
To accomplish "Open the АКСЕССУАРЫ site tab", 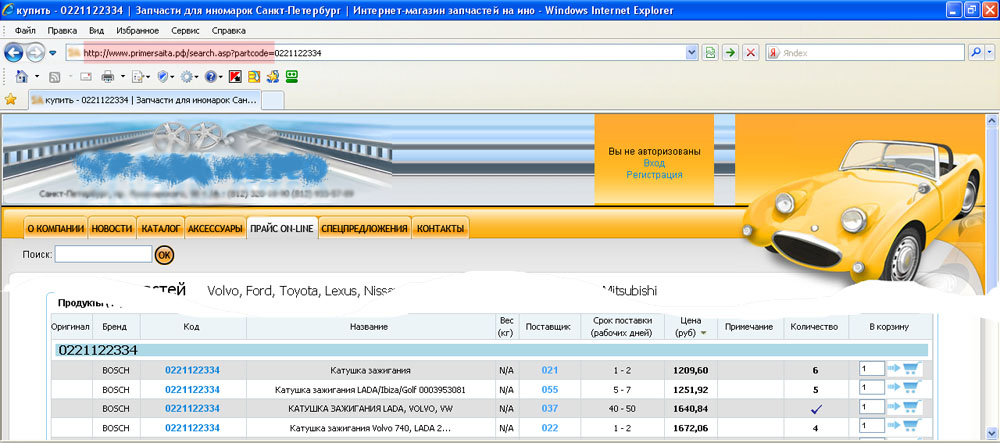I will coord(216,228).
